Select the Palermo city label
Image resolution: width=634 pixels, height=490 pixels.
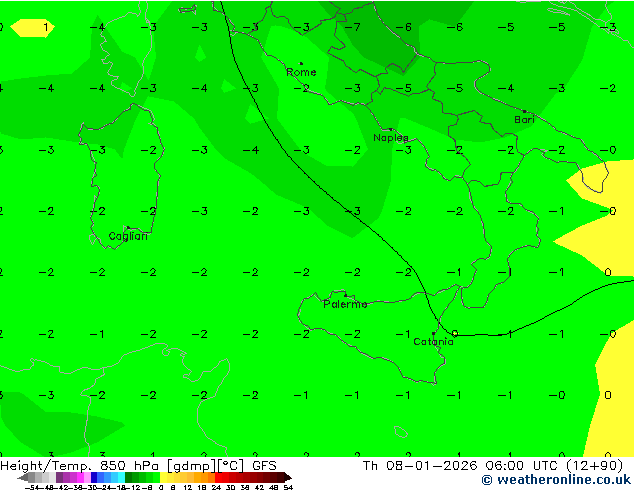pos(345,304)
